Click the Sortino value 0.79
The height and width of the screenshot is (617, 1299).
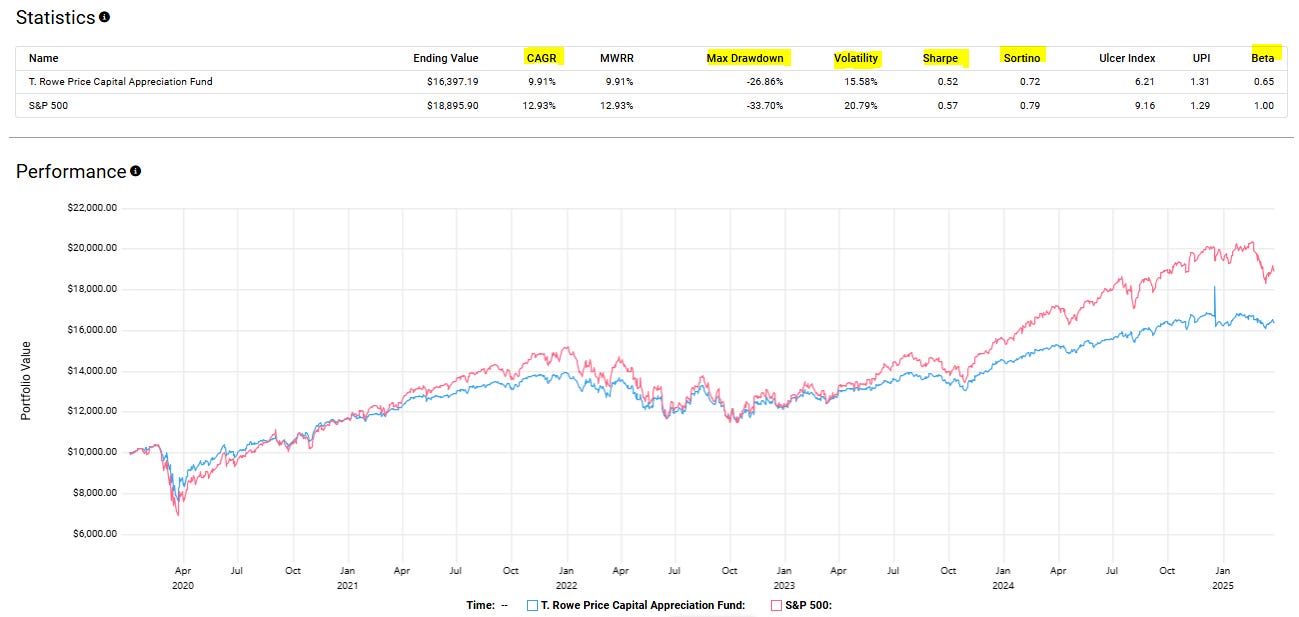coord(1030,105)
